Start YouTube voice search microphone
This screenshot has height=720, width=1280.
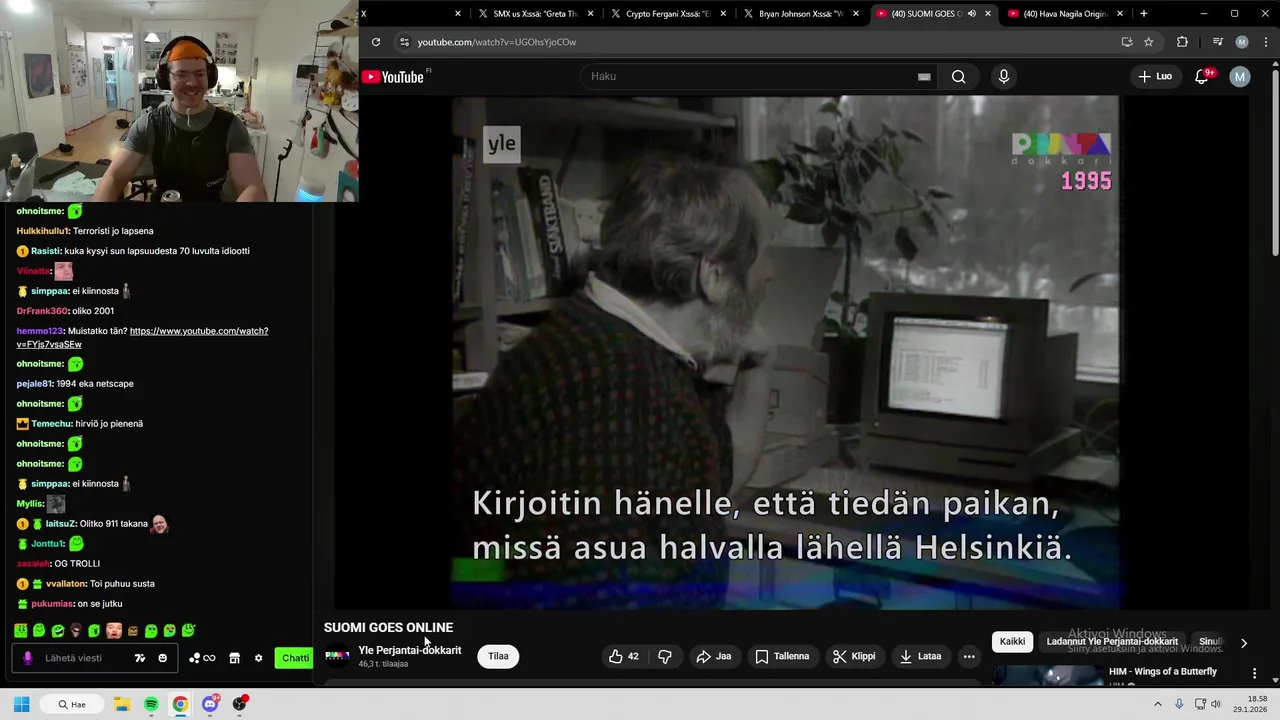click(x=1004, y=77)
